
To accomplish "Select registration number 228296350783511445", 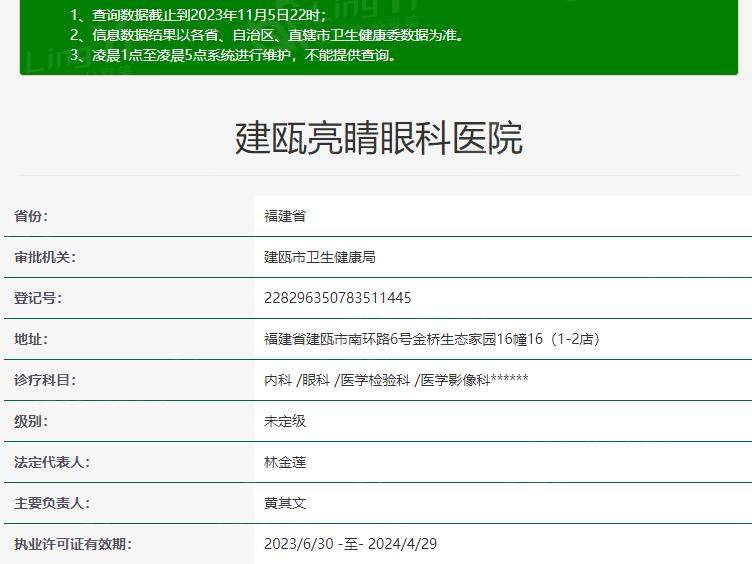I will pos(338,298).
